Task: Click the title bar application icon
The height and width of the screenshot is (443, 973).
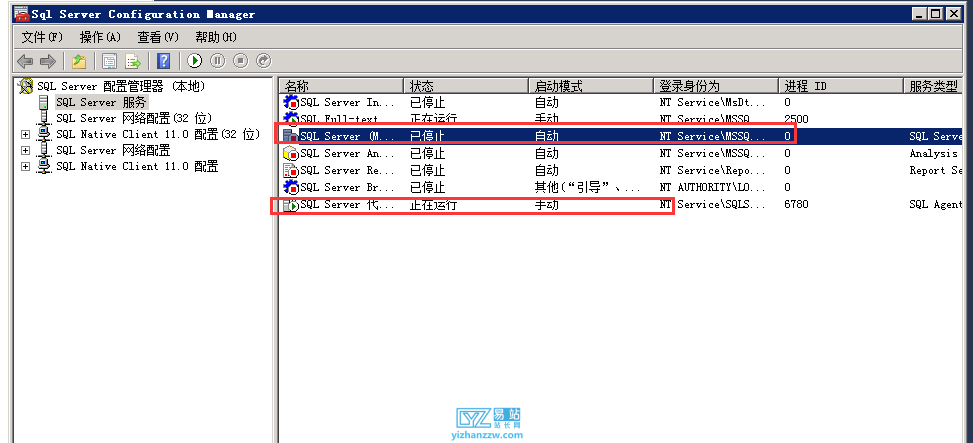Action: click(x=22, y=14)
